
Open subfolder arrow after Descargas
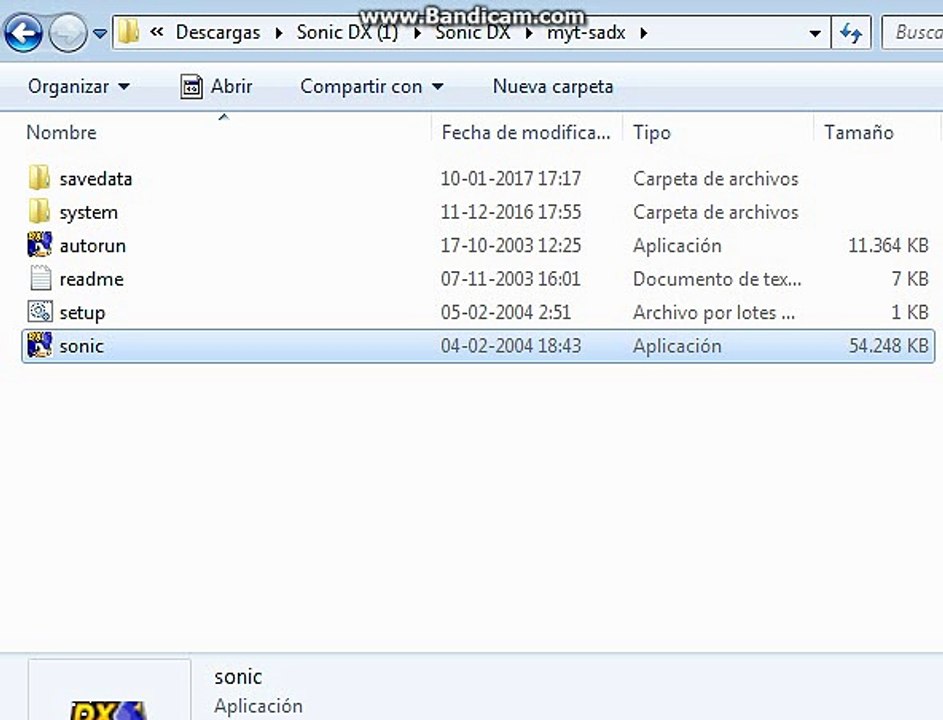[x=279, y=32]
